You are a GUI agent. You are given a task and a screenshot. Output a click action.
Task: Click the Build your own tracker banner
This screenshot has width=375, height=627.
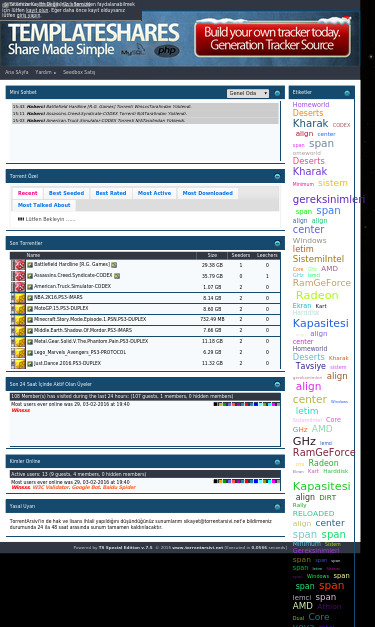(x=272, y=39)
